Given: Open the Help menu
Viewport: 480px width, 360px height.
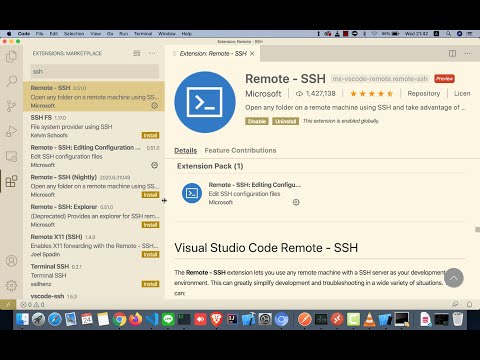Looking at the screenshot, I should pos(187,34).
